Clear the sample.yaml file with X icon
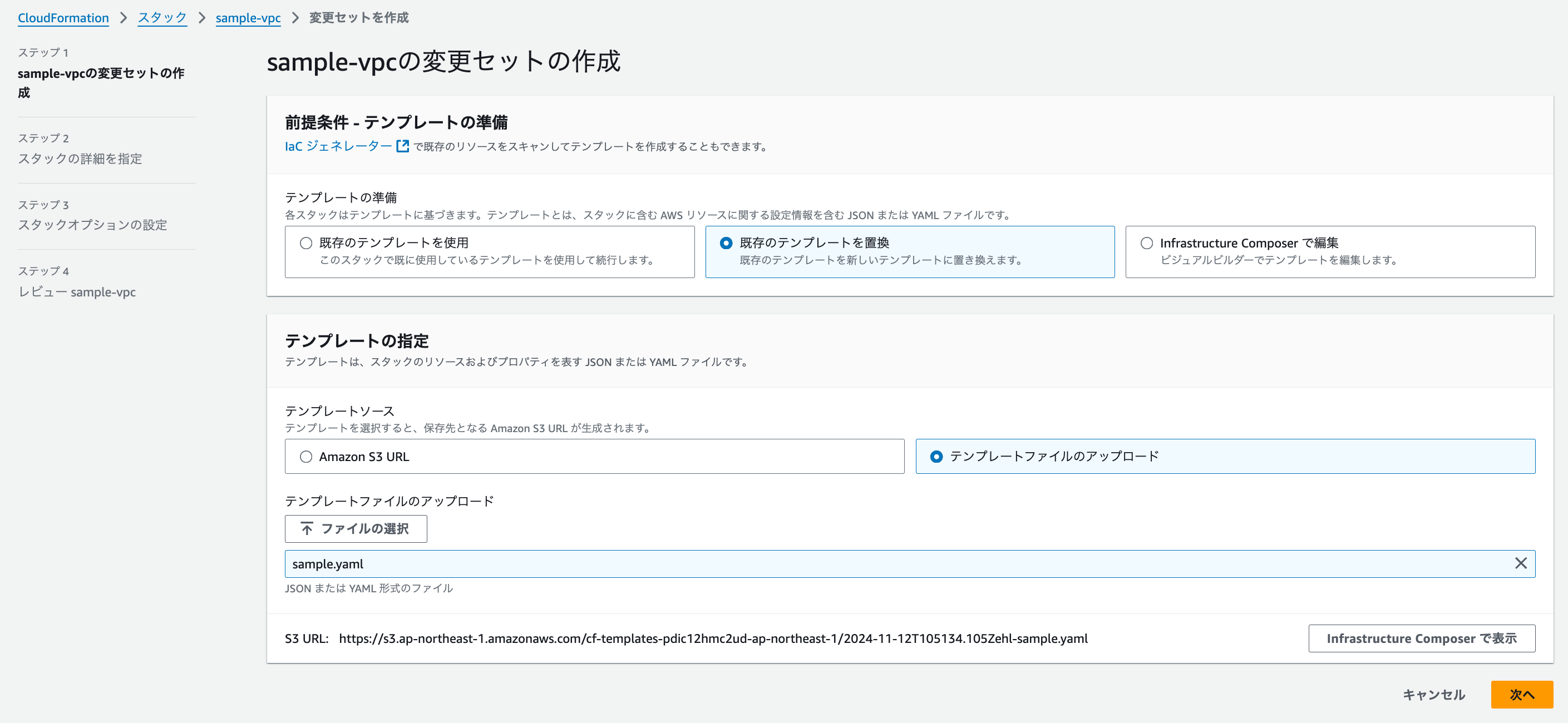Viewport: 1568px width, 723px height. pyautogui.click(x=1520, y=563)
